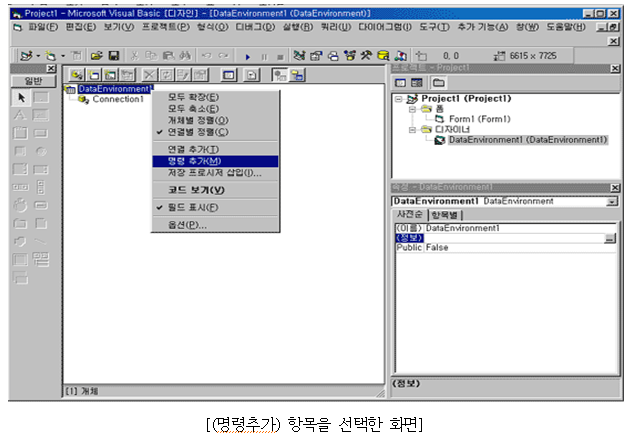The height and width of the screenshot is (442, 631).
Task: Open the 도움말(H) menu
Action: [566, 27]
